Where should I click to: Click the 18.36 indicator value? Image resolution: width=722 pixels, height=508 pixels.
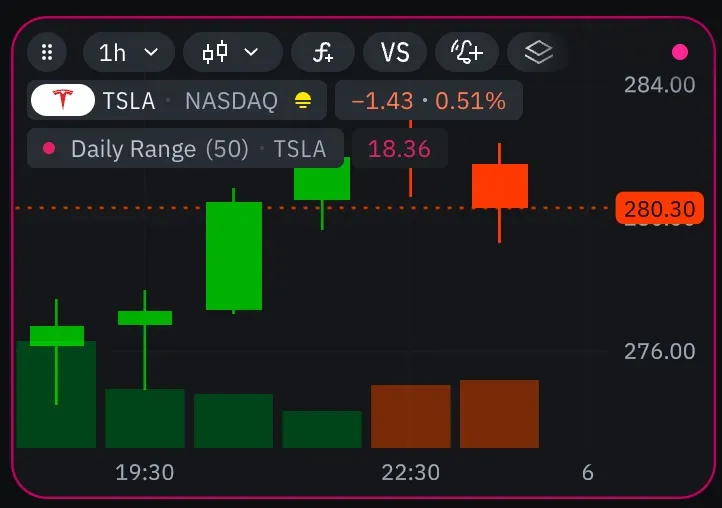(x=399, y=149)
